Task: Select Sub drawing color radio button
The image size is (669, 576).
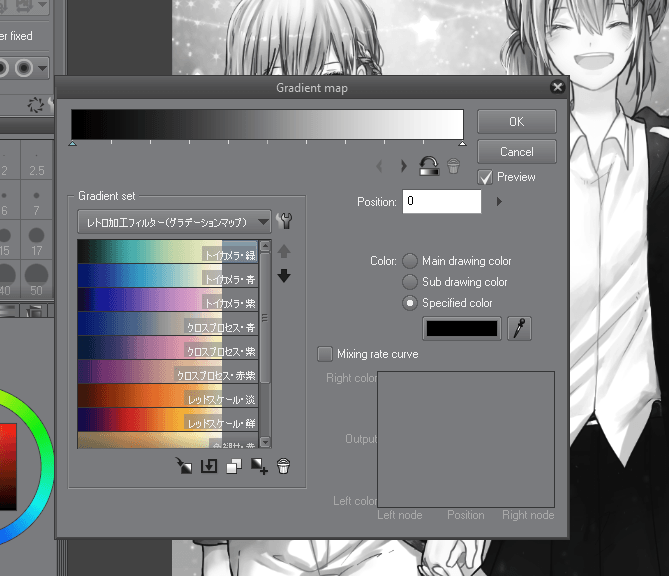Action: 410,282
